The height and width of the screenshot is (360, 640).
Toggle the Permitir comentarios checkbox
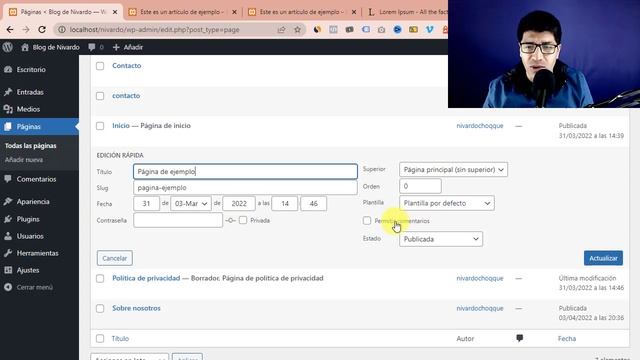367,221
